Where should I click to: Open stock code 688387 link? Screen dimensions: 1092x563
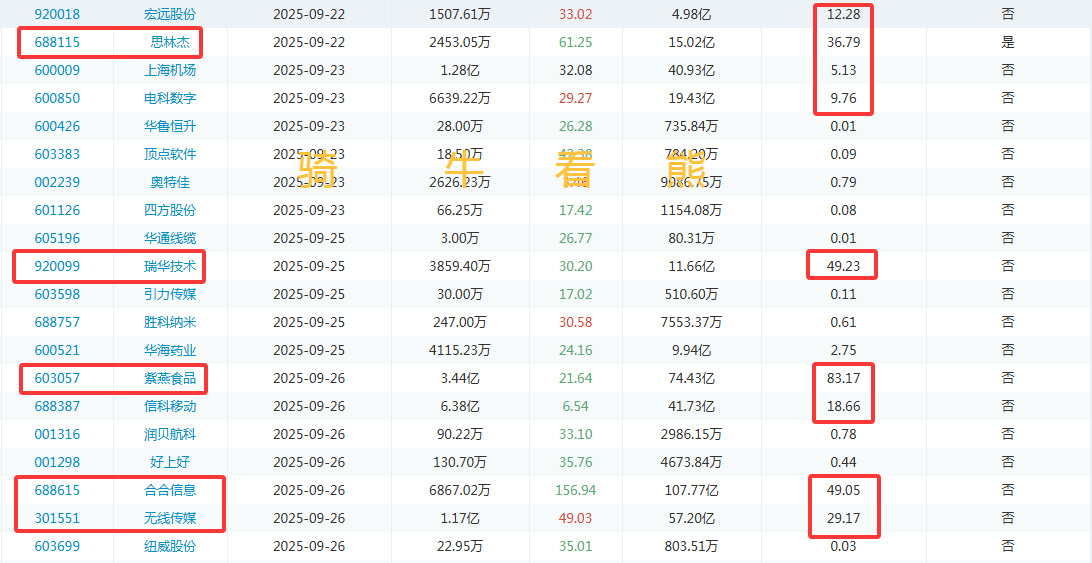coord(57,406)
